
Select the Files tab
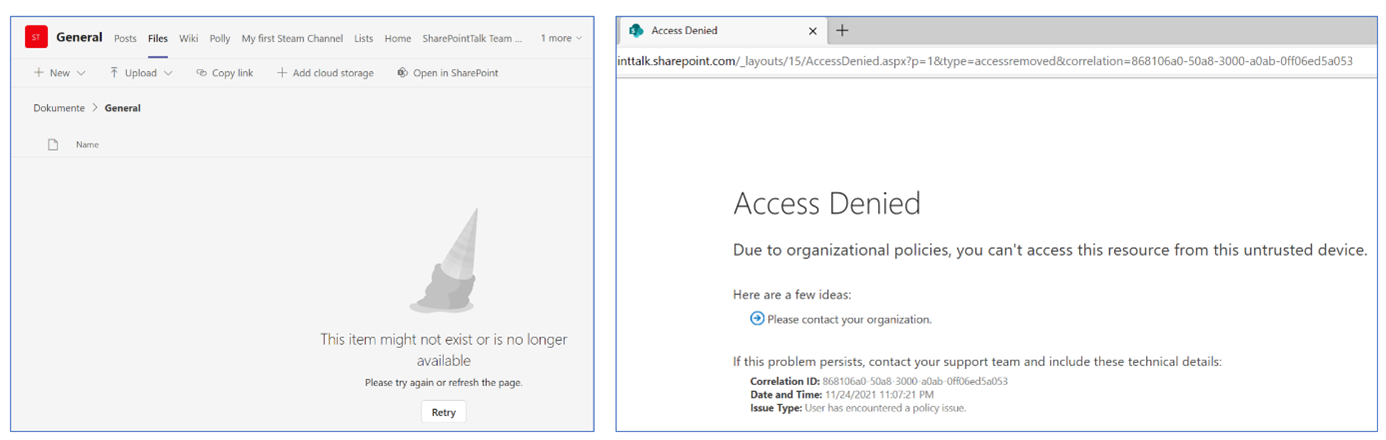coord(158,39)
